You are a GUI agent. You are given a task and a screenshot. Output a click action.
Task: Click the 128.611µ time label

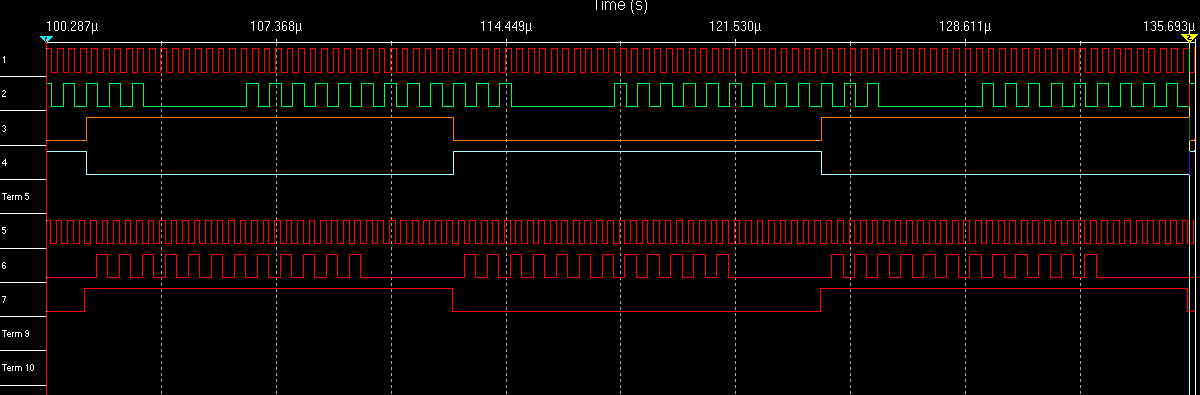click(964, 27)
